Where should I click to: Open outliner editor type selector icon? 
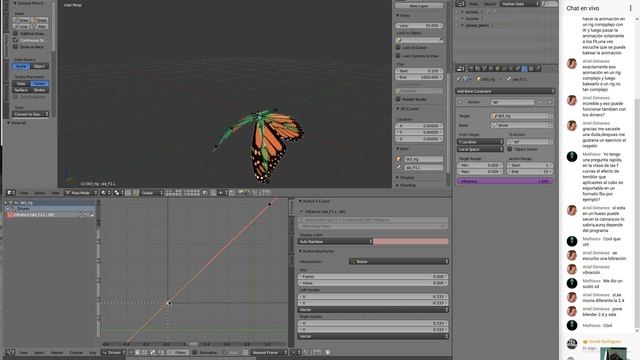click(461, 4)
